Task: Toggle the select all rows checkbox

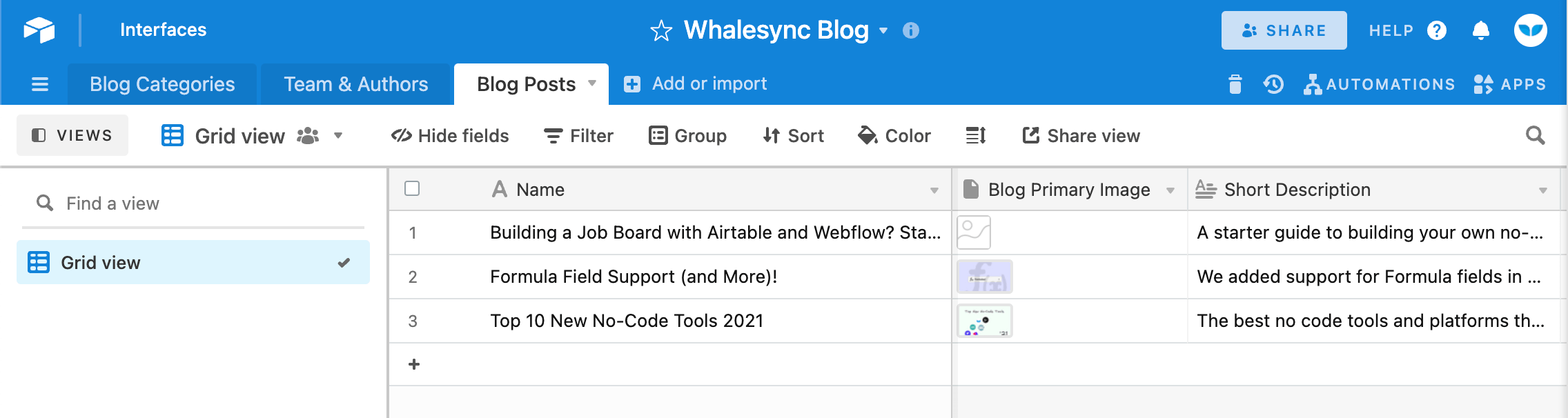Action: pos(412,188)
